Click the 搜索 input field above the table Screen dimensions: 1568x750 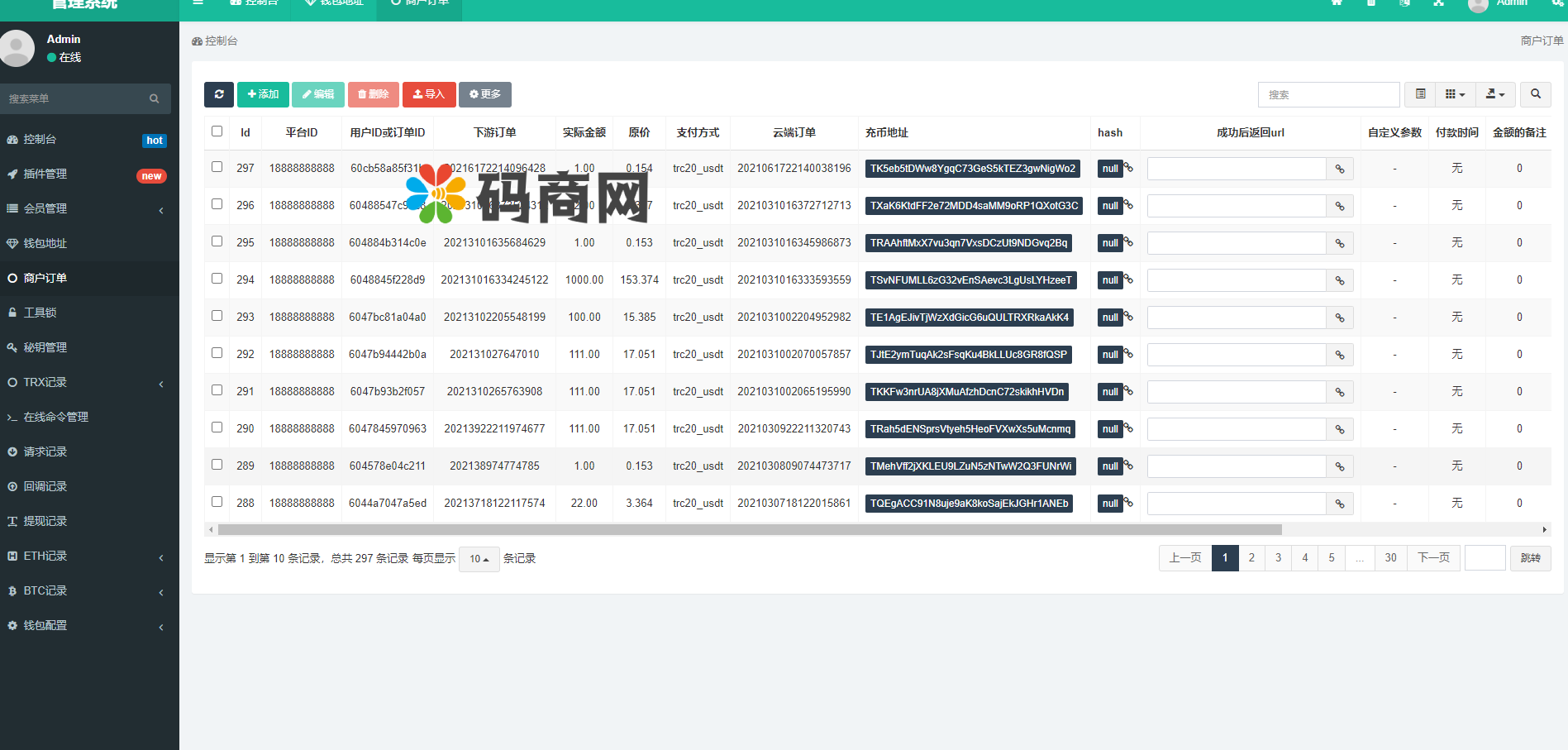point(1328,94)
